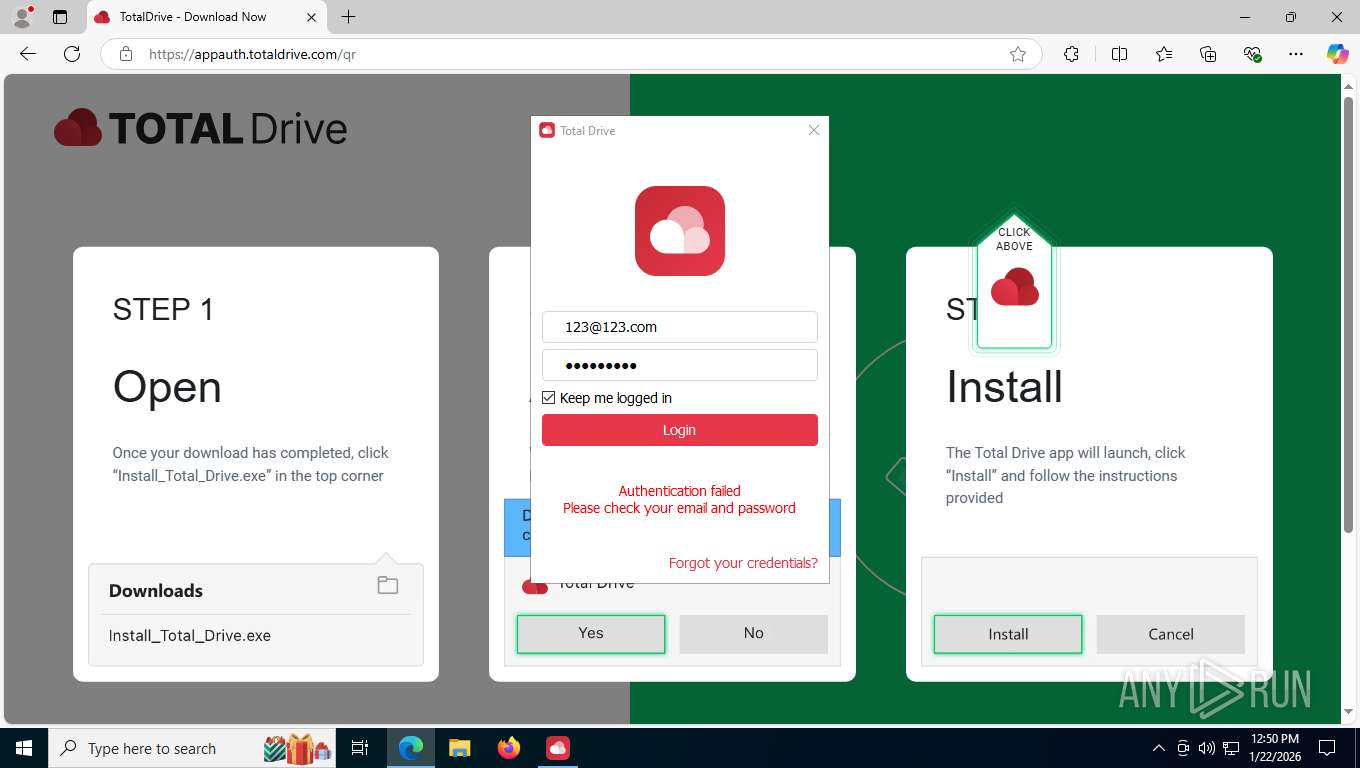Click the Yes button in Step 2 card
This screenshot has height=768, width=1360.
591,633
